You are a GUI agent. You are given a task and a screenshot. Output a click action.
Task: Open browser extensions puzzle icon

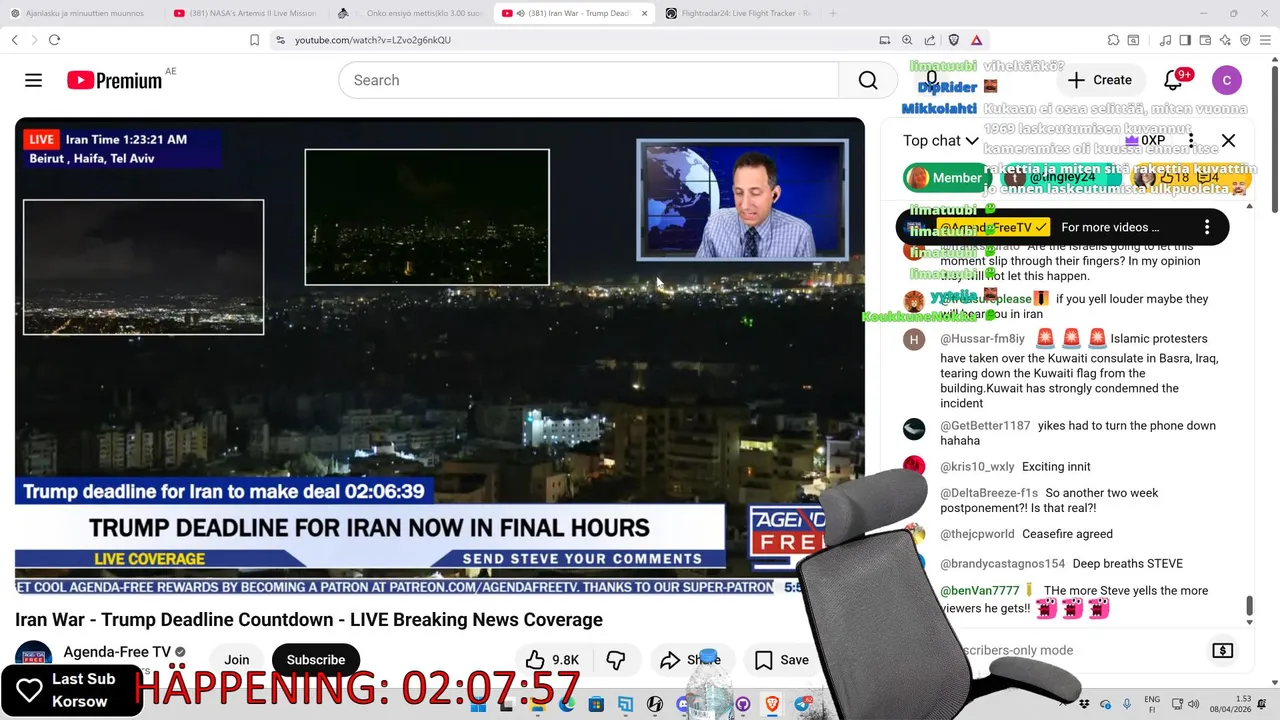(1113, 40)
